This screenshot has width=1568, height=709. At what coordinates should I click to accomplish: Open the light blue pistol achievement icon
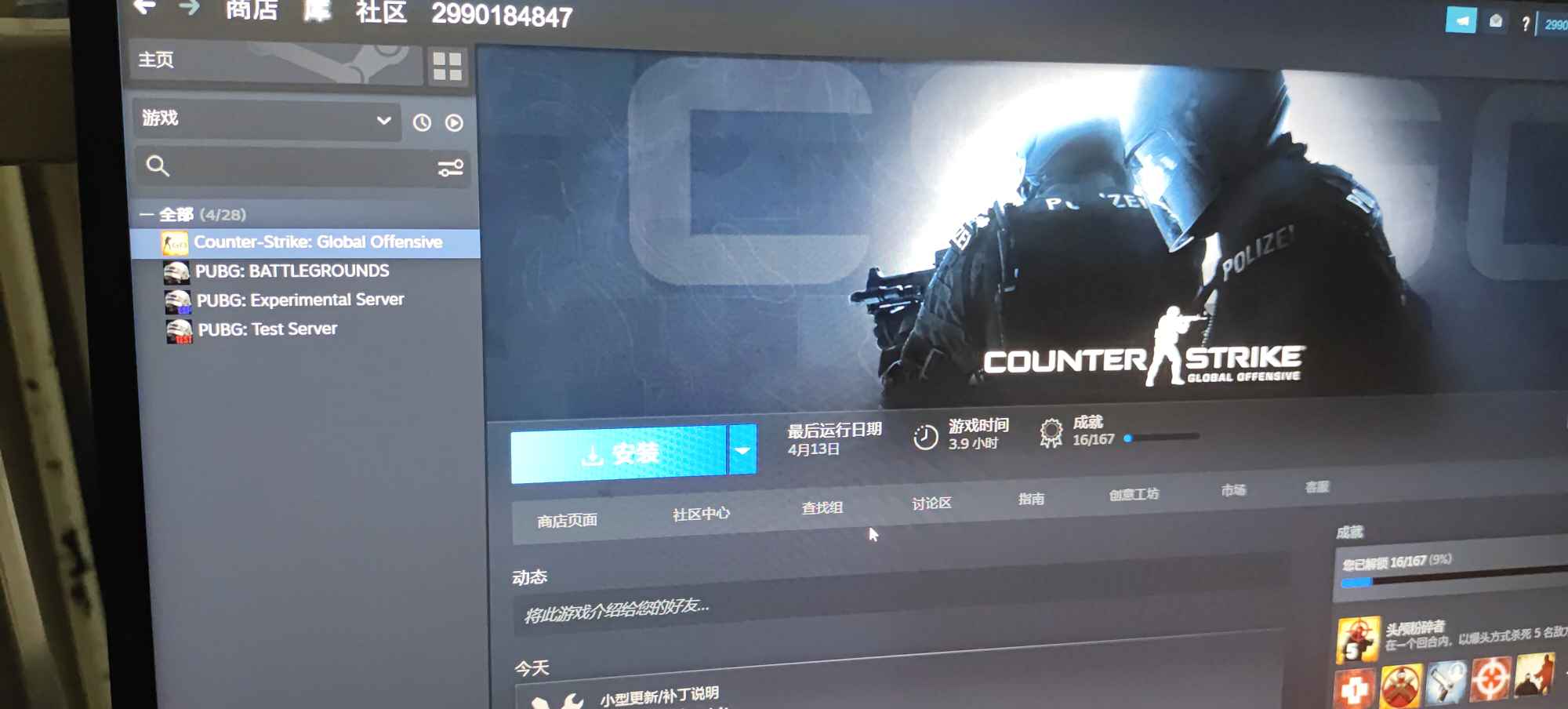click(x=1446, y=681)
